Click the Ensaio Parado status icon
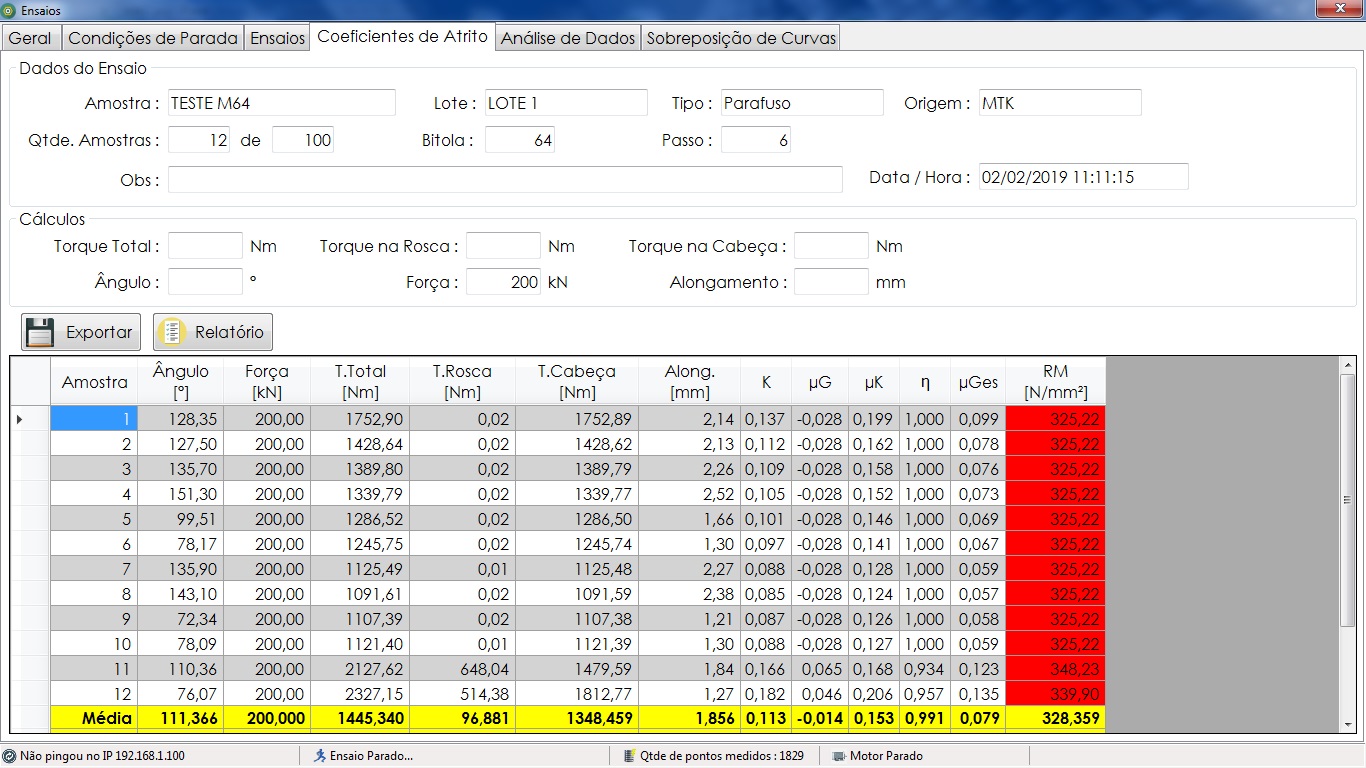The image size is (1366, 768). (x=320, y=756)
